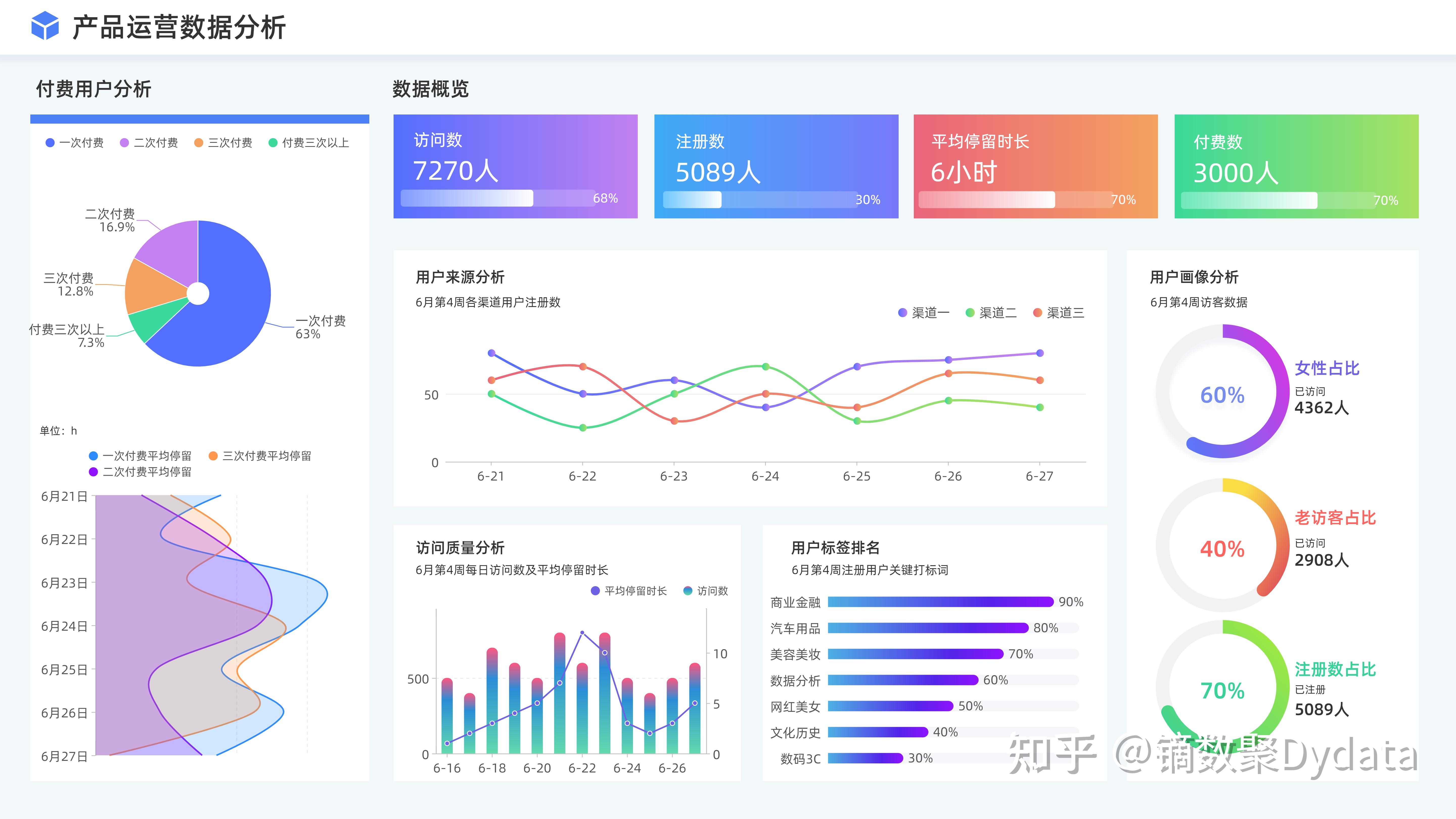Click the 美容美妆 70% bar
This screenshot has height=819, width=1456.
click(x=916, y=654)
